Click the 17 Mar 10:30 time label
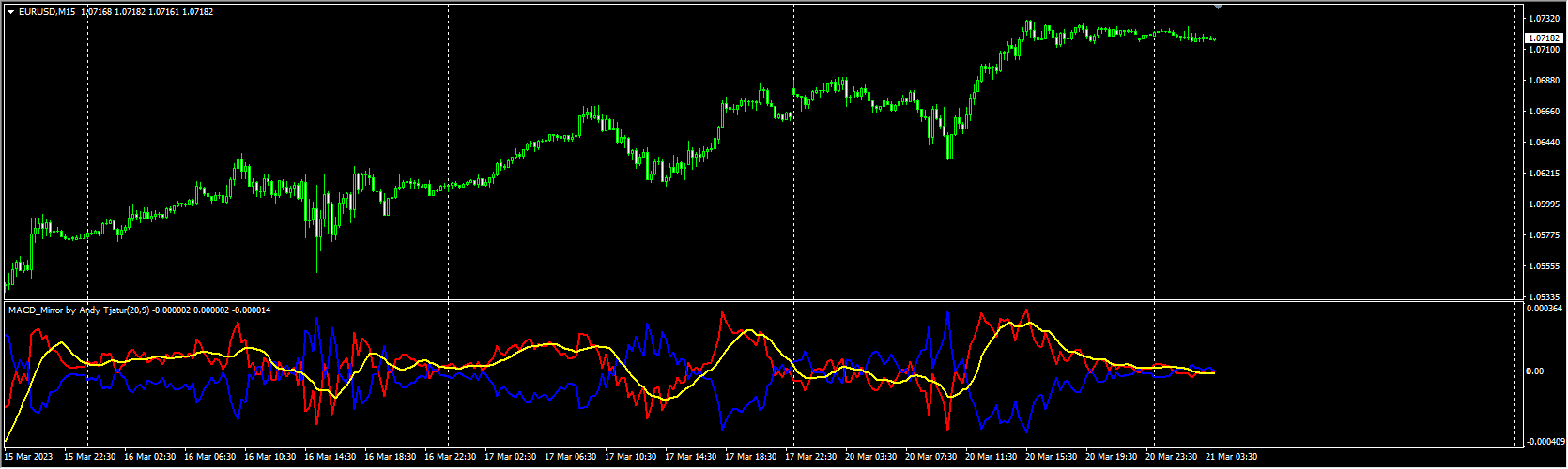Viewport: 1568px width, 469px height. [x=631, y=457]
